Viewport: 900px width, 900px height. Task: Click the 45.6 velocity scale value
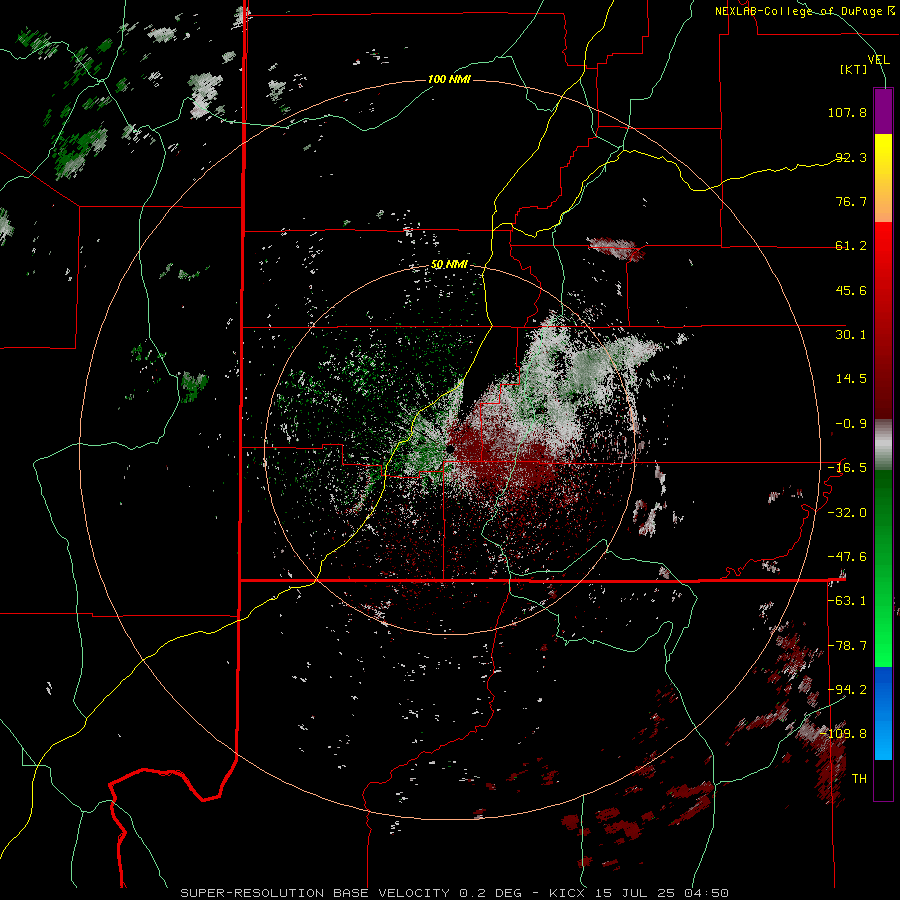click(851, 290)
